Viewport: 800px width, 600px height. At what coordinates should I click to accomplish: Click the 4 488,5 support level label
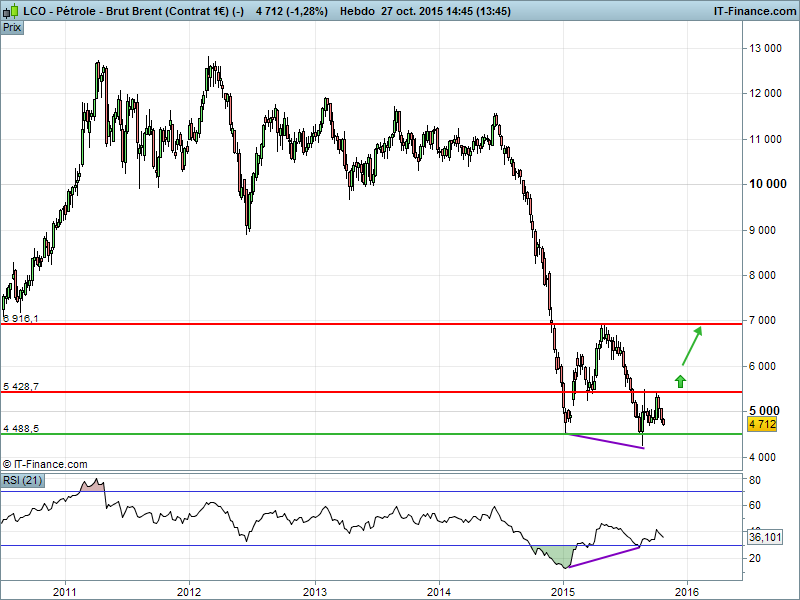pyautogui.click(x=20, y=429)
